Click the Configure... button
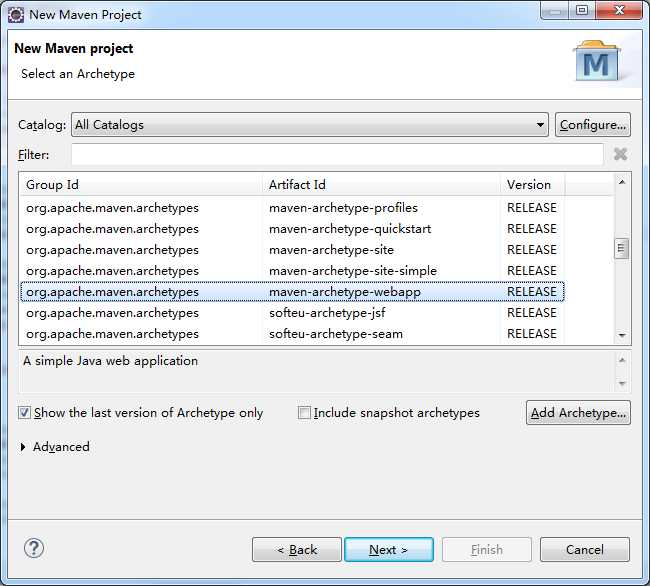This screenshot has width=650, height=586. [593, 124]
